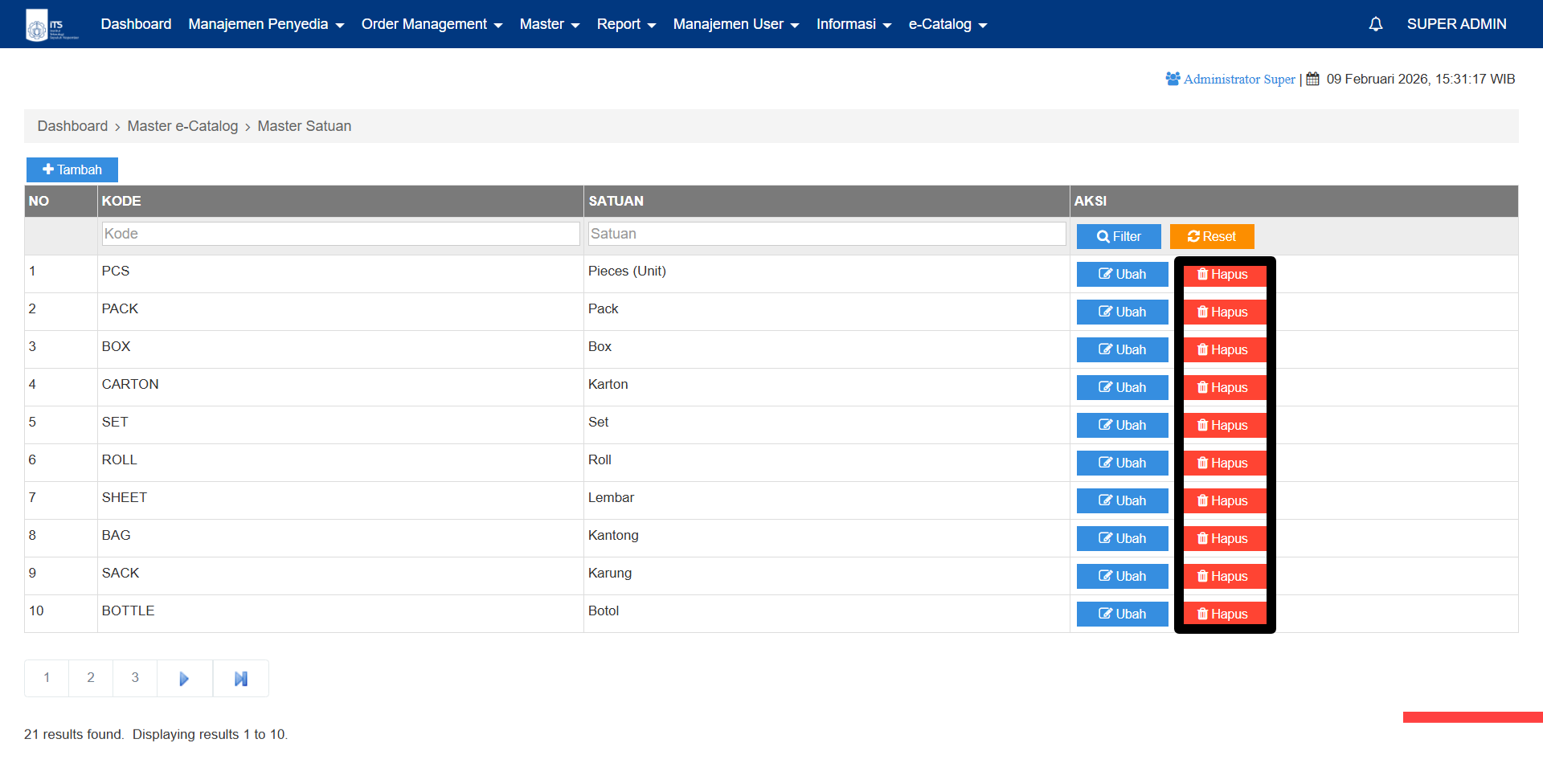Viewport: 1543px width, 784px height.
Task: Click the notification bell icon
Action: coord(1376,24)
